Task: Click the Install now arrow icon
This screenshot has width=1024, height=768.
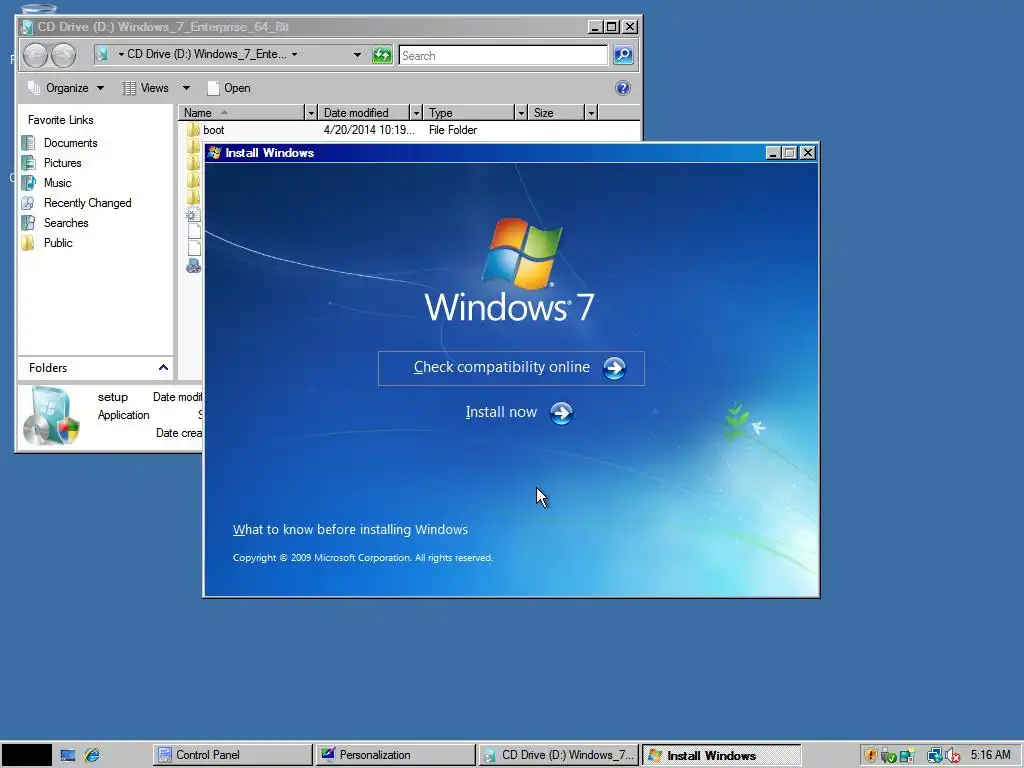Action: point(562,413)
